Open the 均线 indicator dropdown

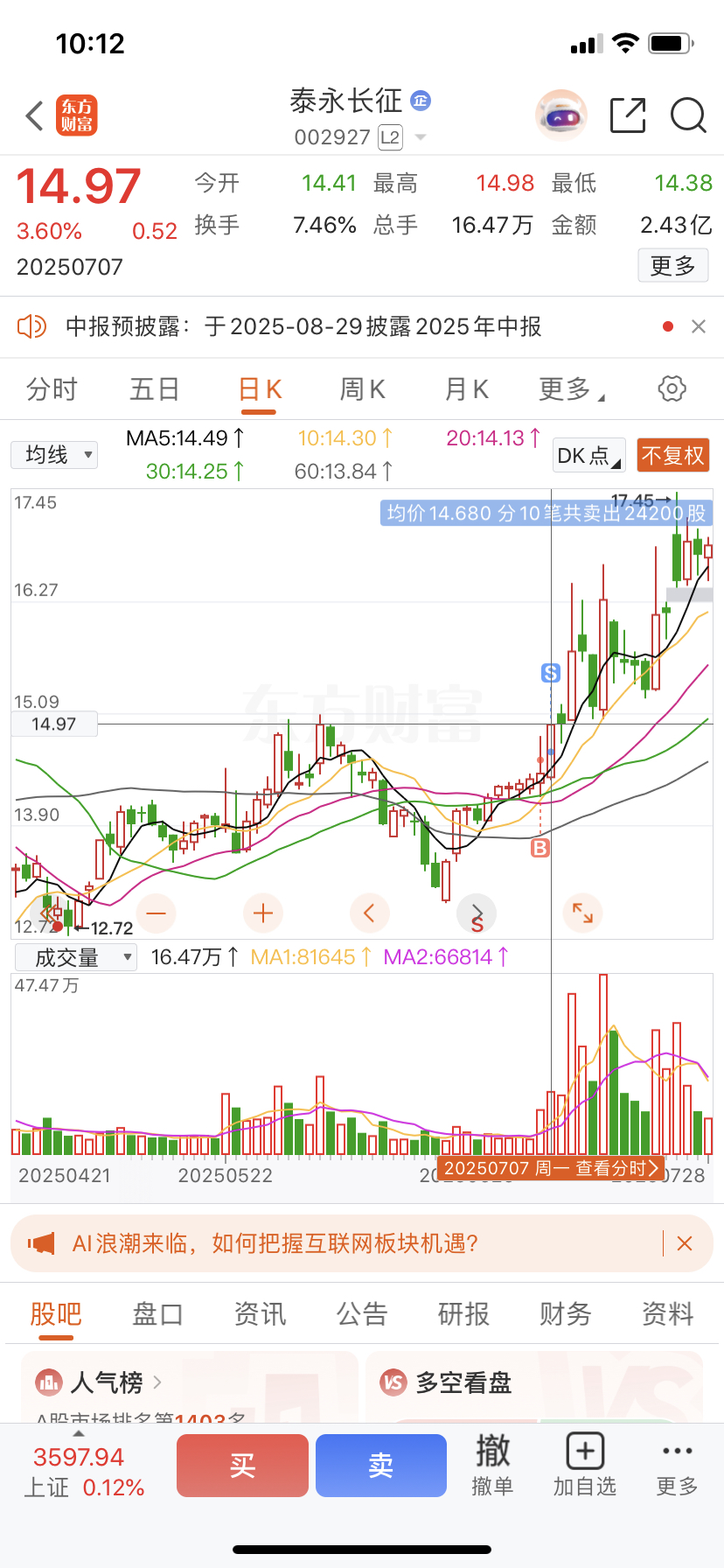[54, 455]
